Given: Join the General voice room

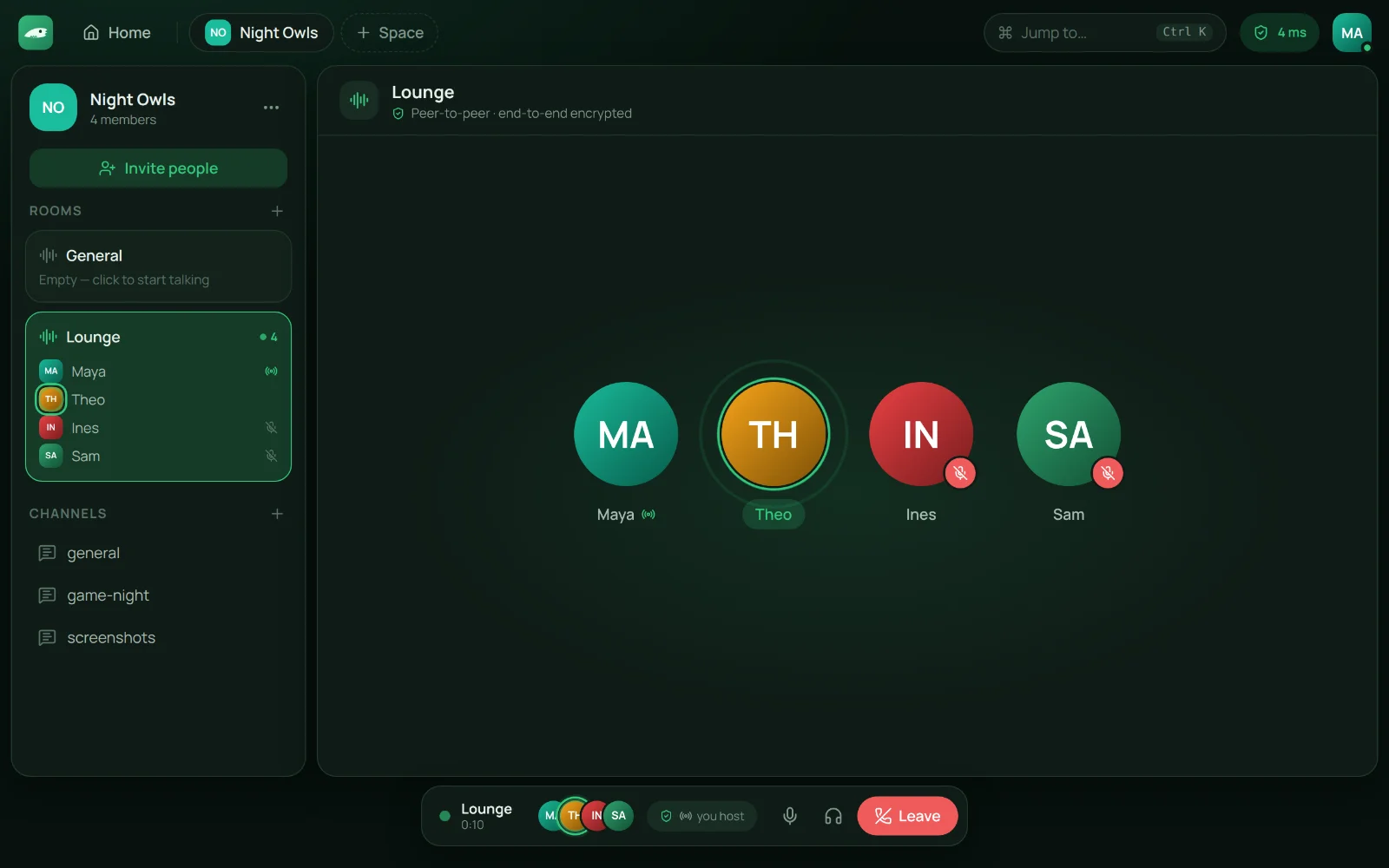Looking at the screenshot, I should pyautogui.click(x=158, y=266).
